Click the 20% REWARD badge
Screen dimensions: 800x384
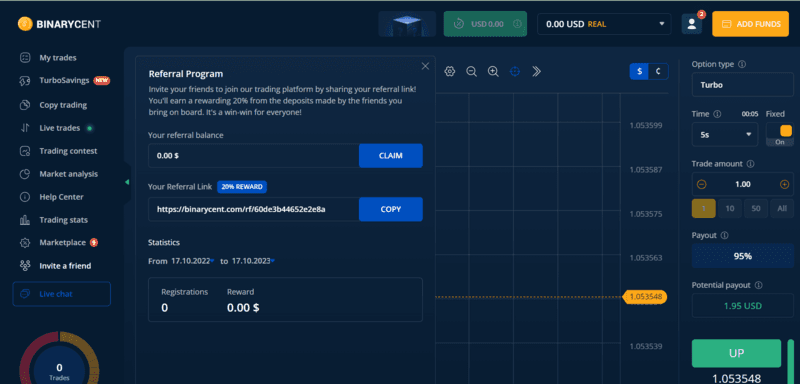[x=242, y=187]
